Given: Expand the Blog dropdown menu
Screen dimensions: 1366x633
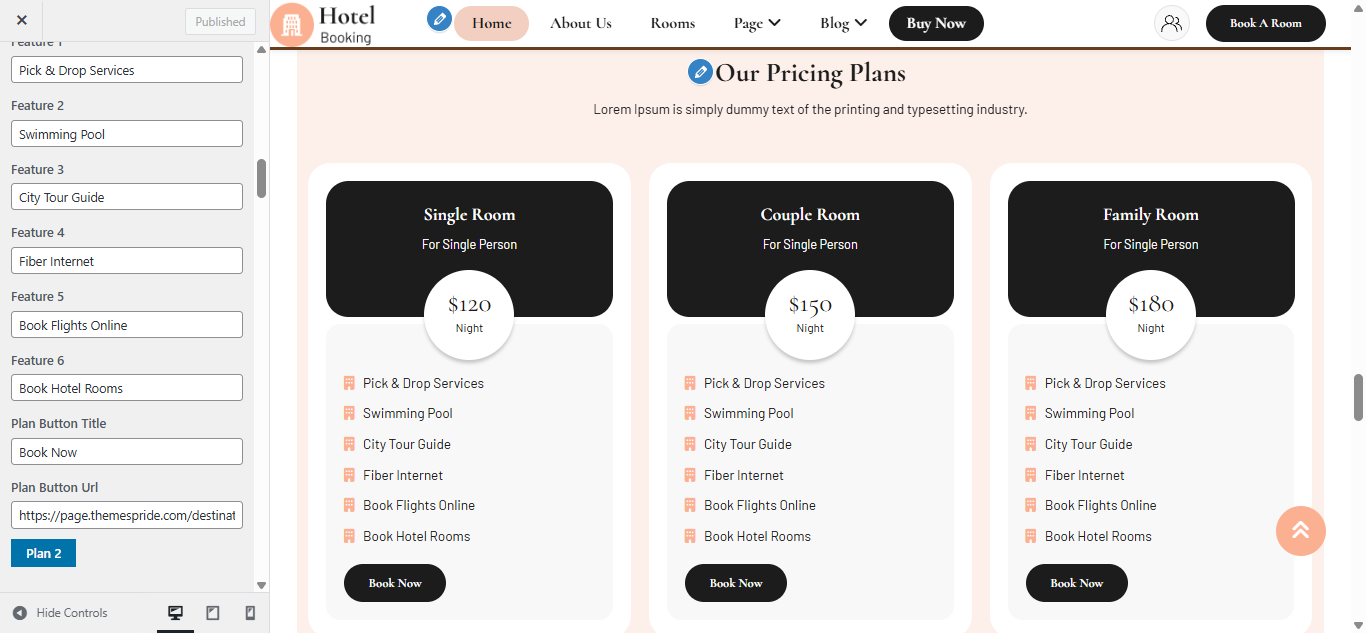Looking at the screenshot, I should click(x=844, y=23).
